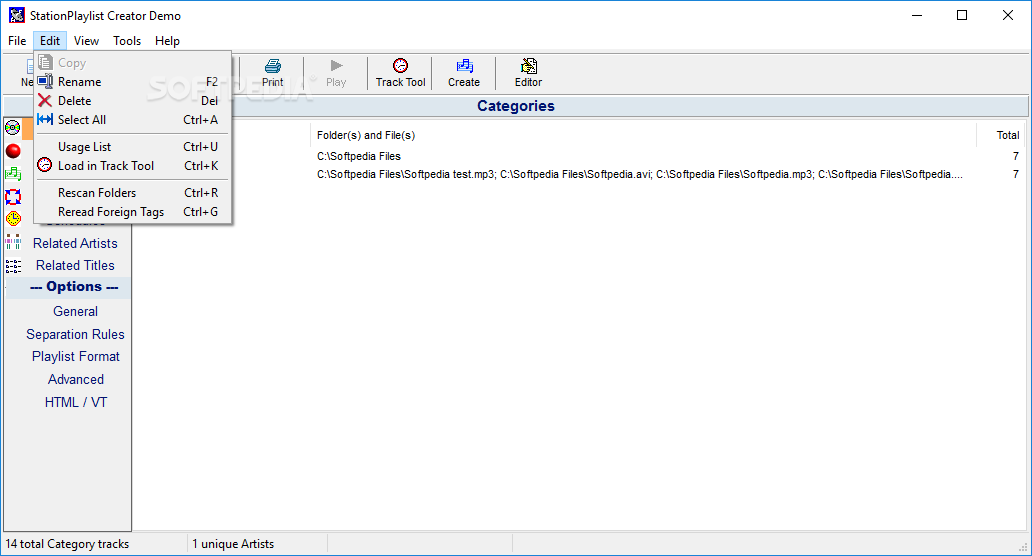
Task: Open General options
Action: coord(76,311)
